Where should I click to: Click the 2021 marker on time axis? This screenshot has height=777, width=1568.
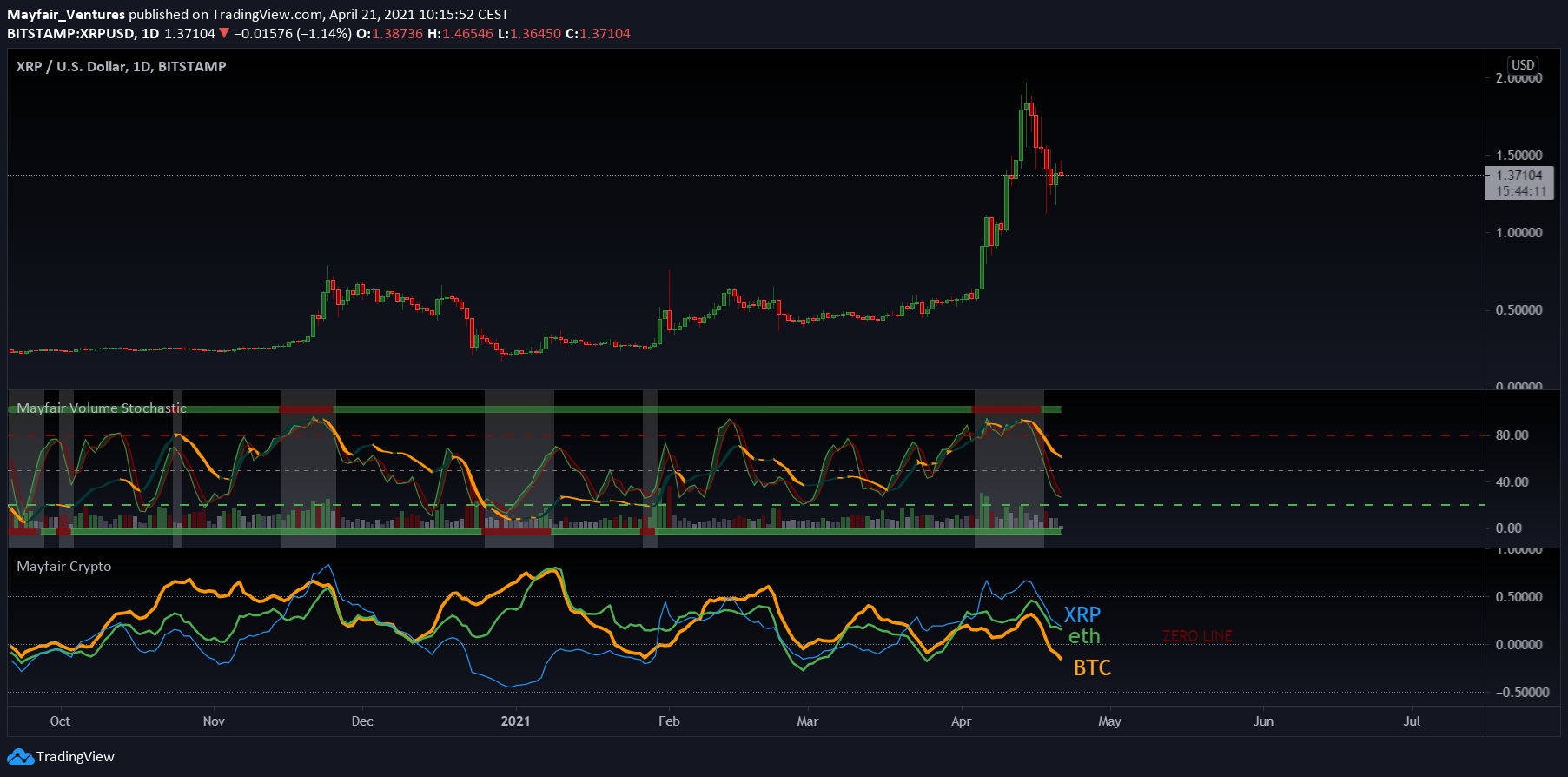(x=515, y=721)
